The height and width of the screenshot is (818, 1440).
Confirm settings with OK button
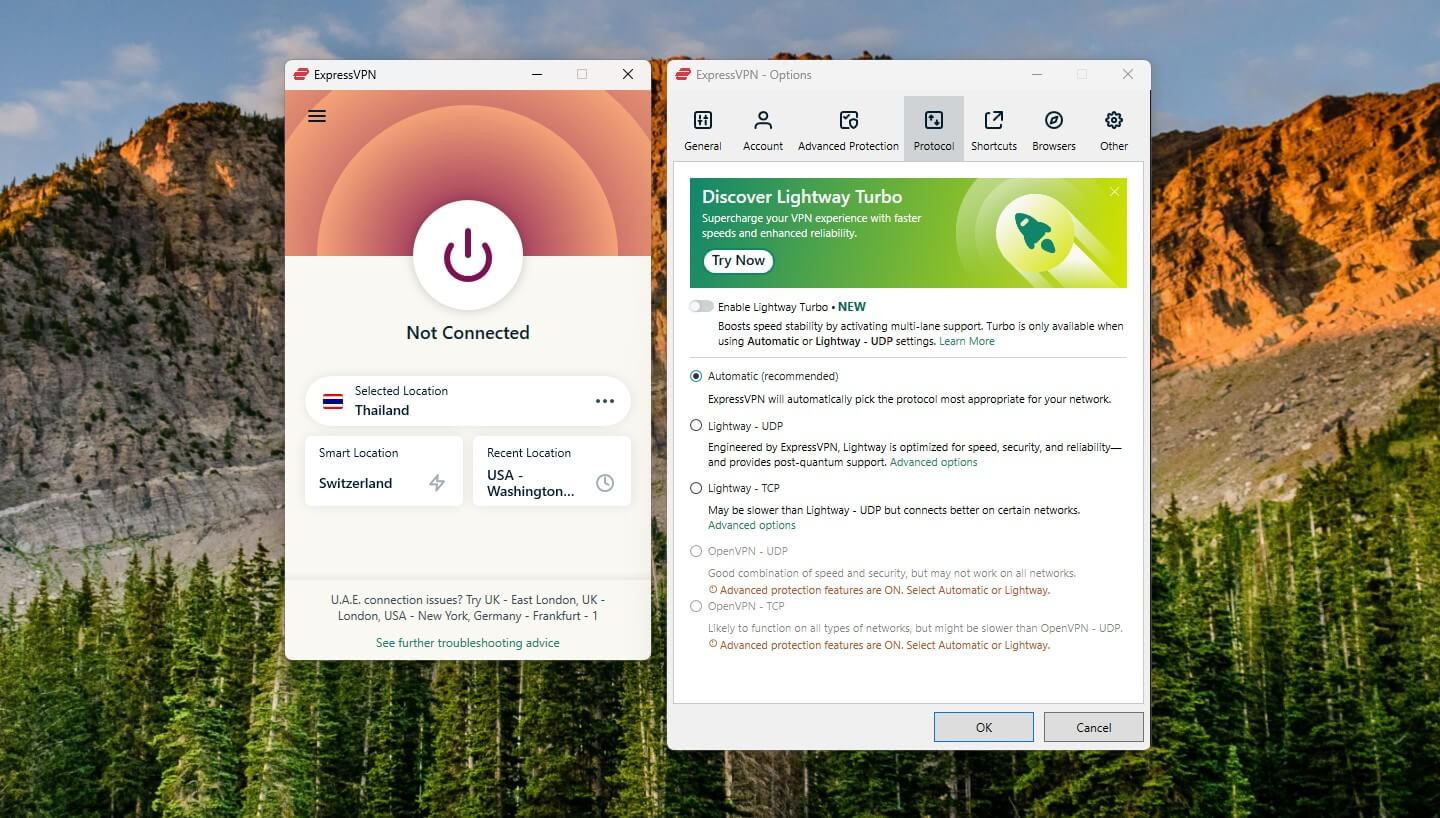click(984, 727)
